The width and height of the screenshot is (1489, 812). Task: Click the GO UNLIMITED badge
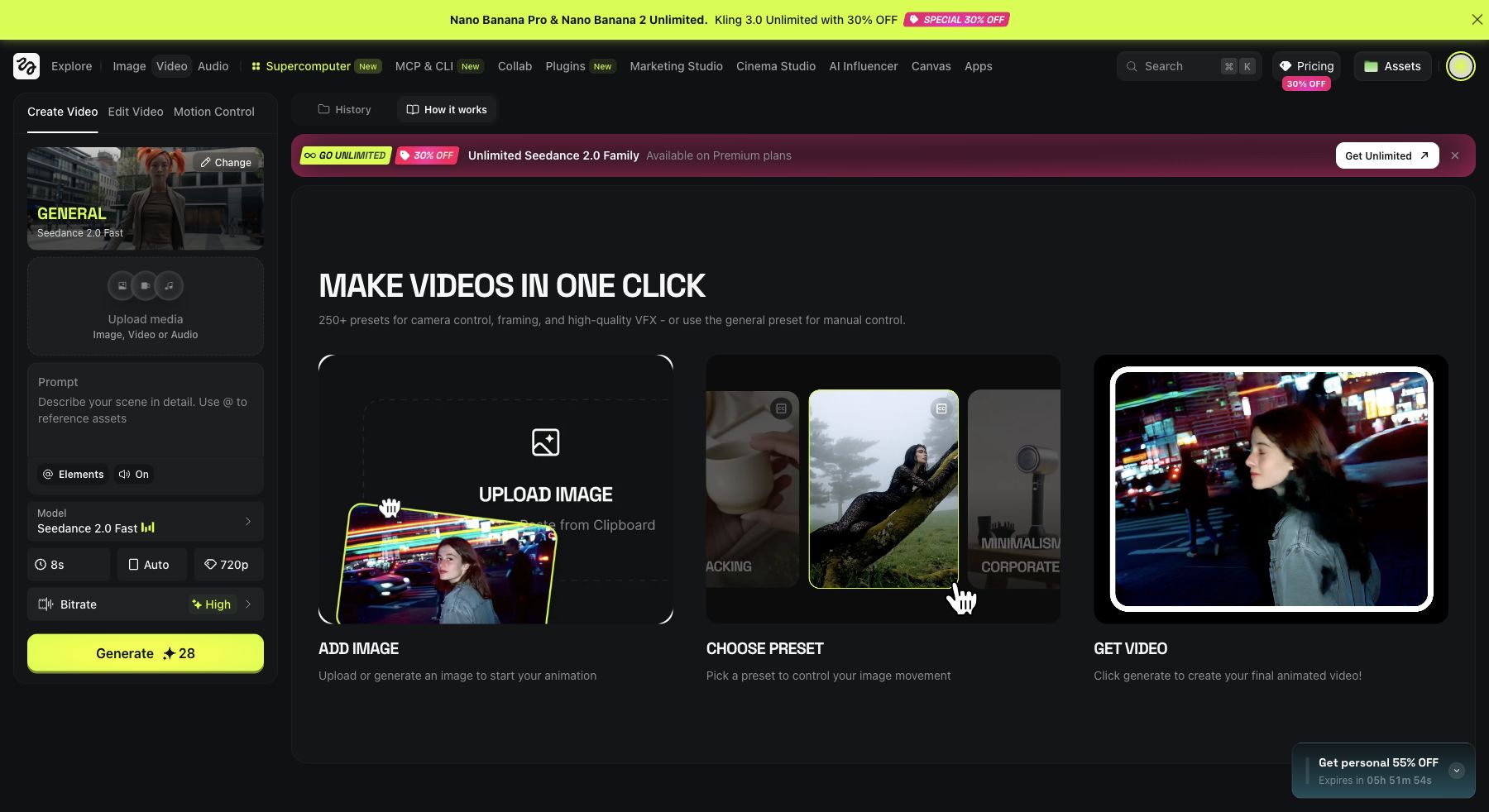[346, 155]
